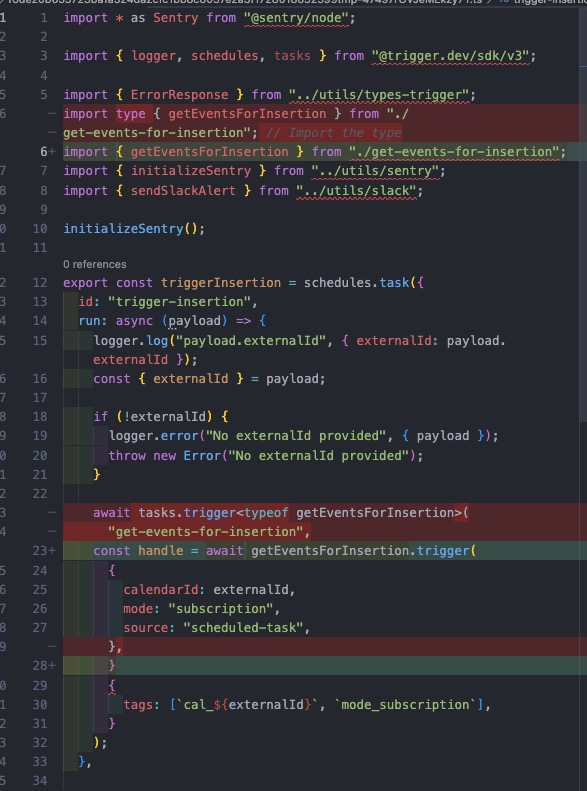
Task: Click line number 11 in the gutter
Action: 40,248
